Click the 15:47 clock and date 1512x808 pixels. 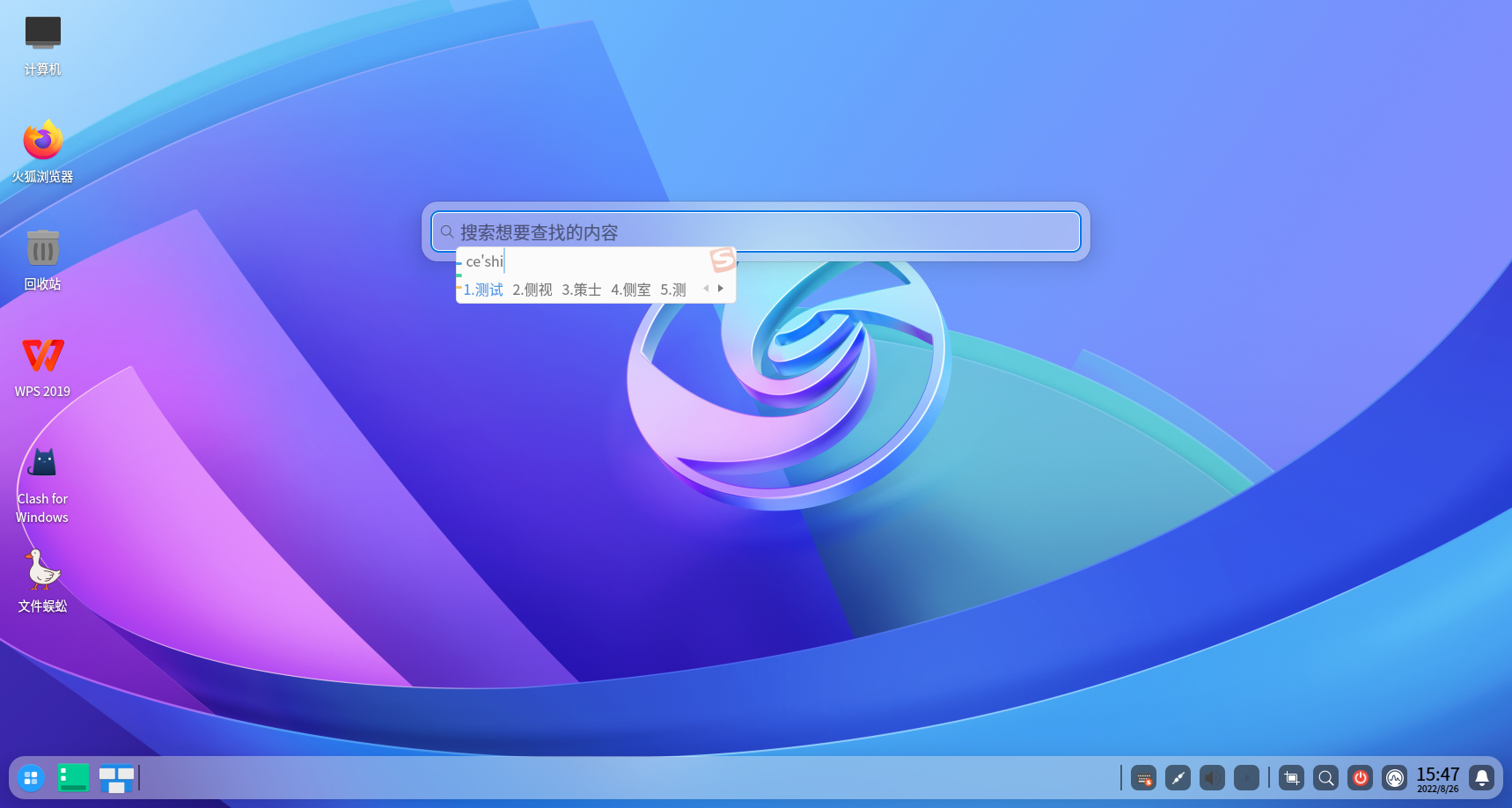coord(1437,778)
